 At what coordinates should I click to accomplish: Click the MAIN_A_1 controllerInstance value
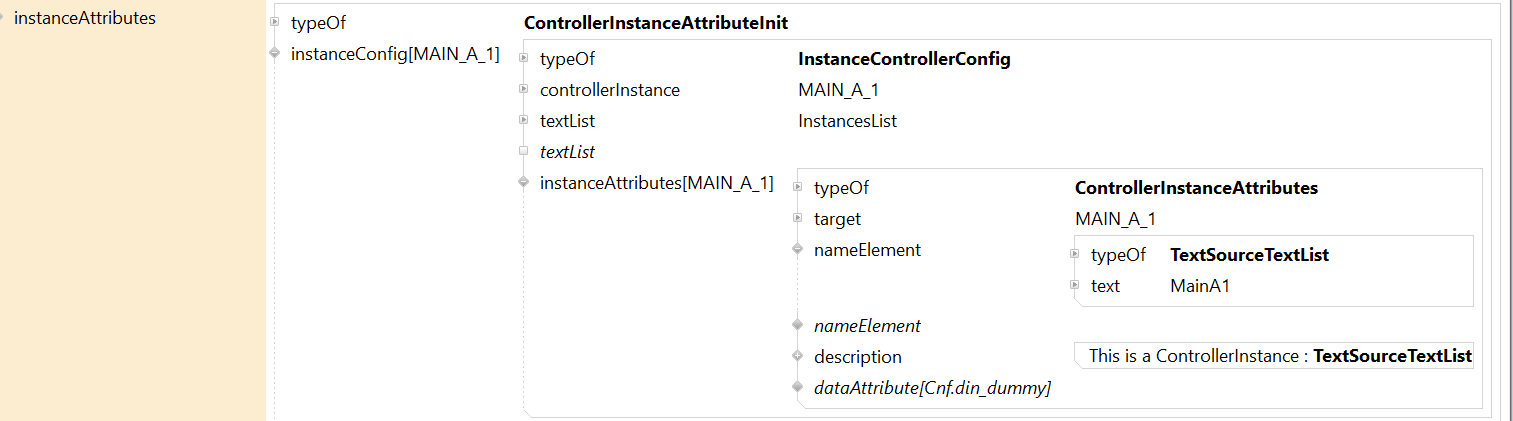pos(838,90)
